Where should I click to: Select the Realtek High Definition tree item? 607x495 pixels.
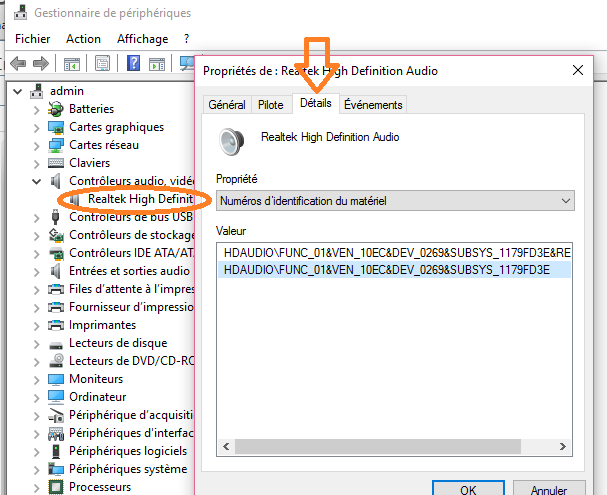coord(141,199)
